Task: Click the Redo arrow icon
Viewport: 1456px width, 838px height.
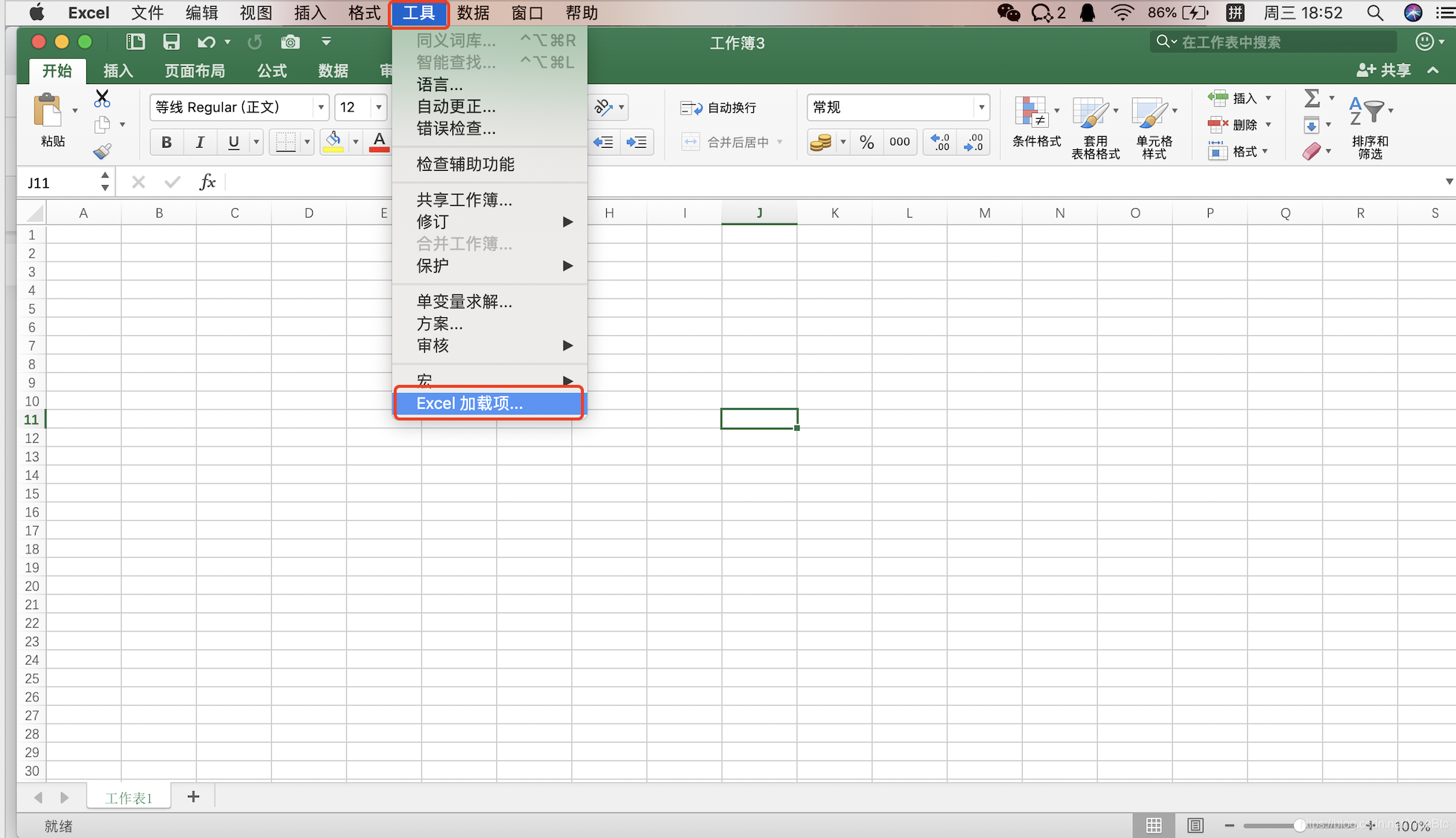Action: [x=255, y=42]
